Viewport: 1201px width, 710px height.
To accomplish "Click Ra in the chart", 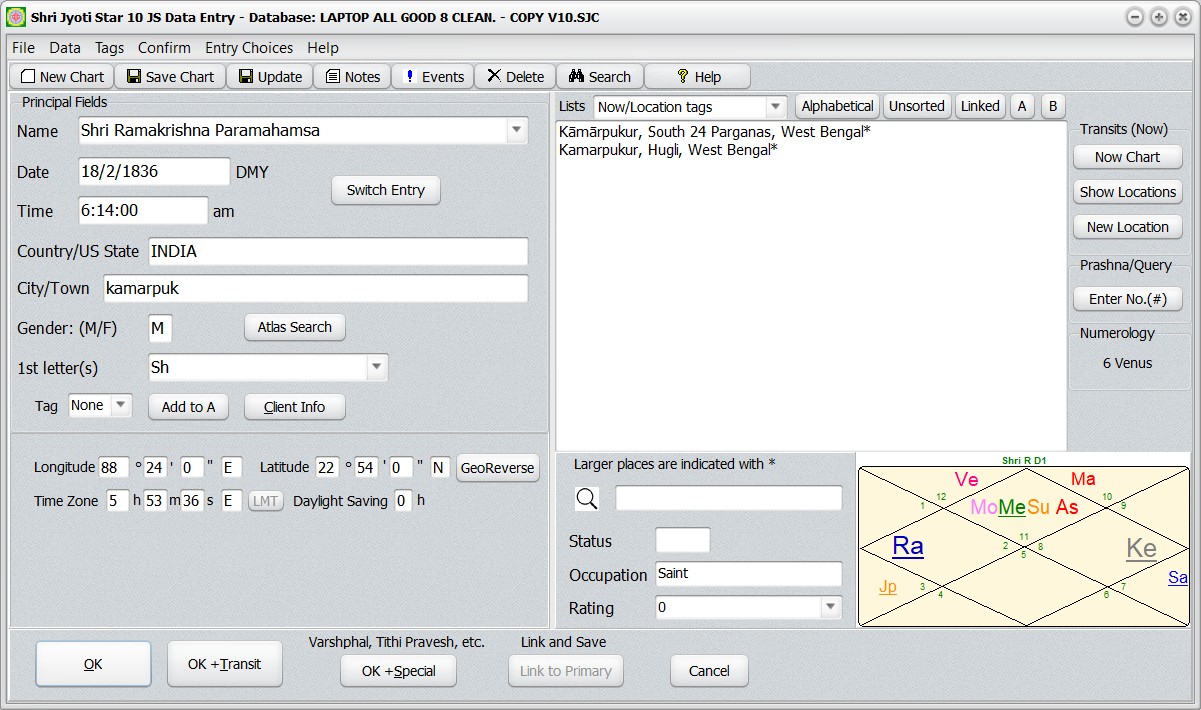I will 908,545.
